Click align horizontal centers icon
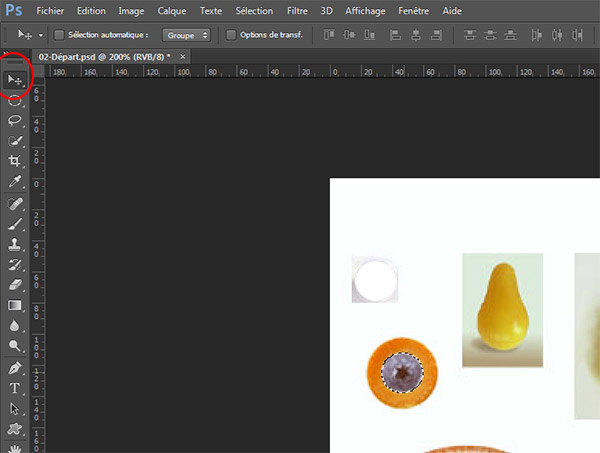This screenshot has width=600, height=453. click(x=416, y=35)
